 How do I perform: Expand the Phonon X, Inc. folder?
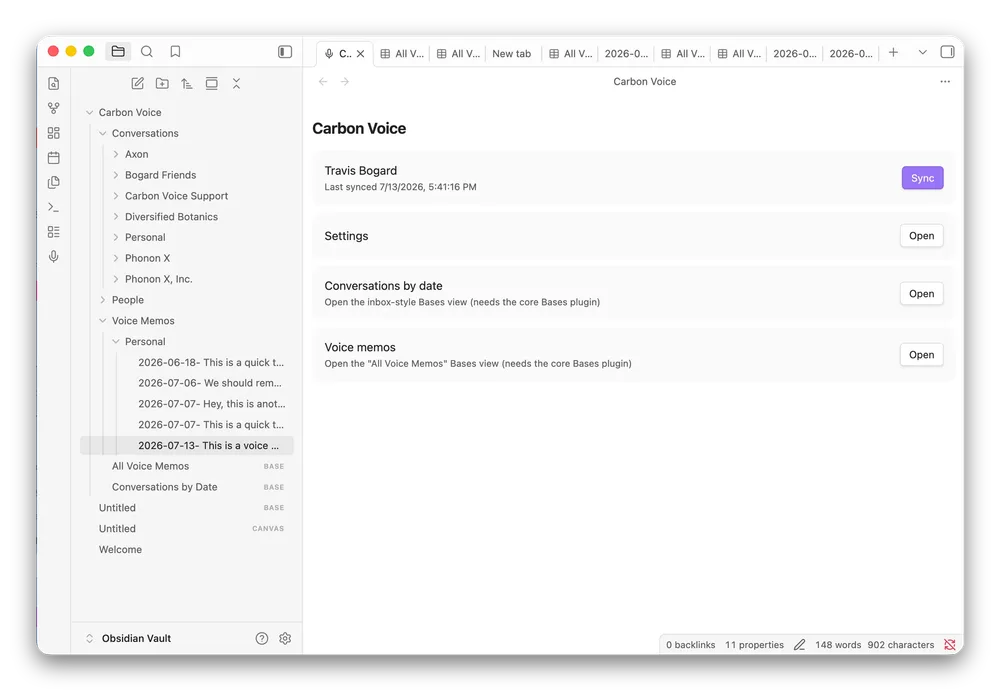116,279
